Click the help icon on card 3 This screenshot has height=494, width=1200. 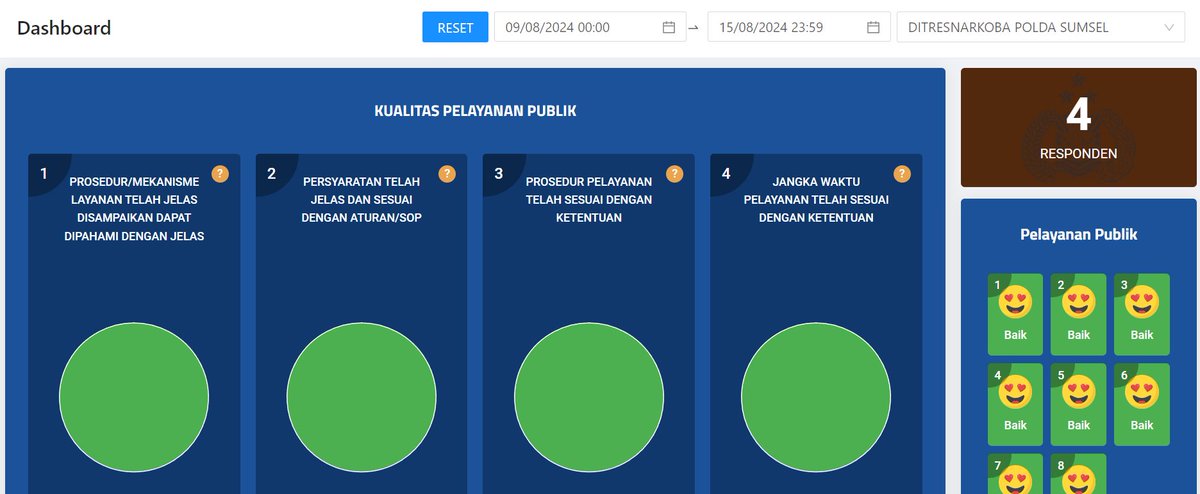[675, 174]
